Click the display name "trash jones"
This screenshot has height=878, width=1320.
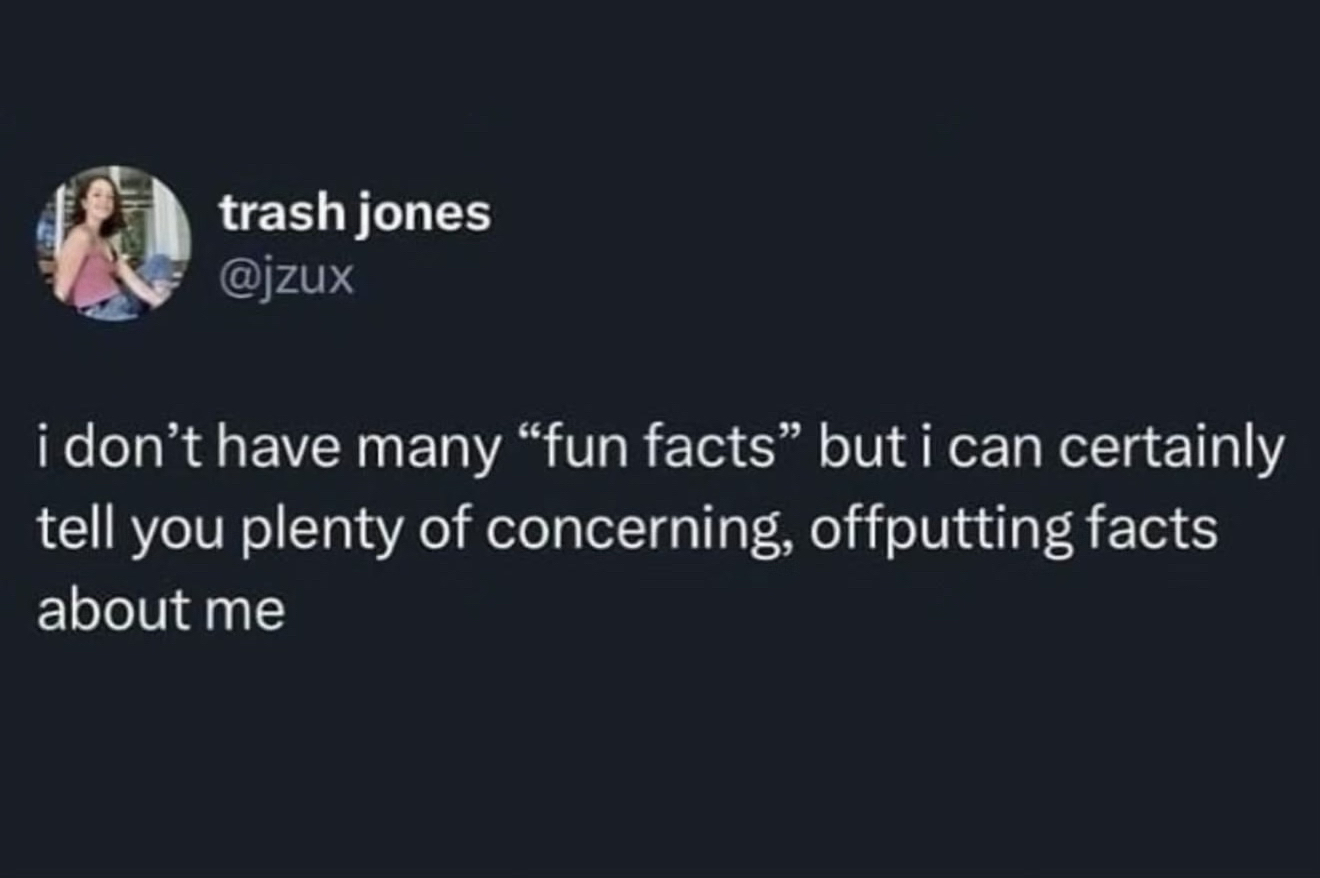point(355,213)
